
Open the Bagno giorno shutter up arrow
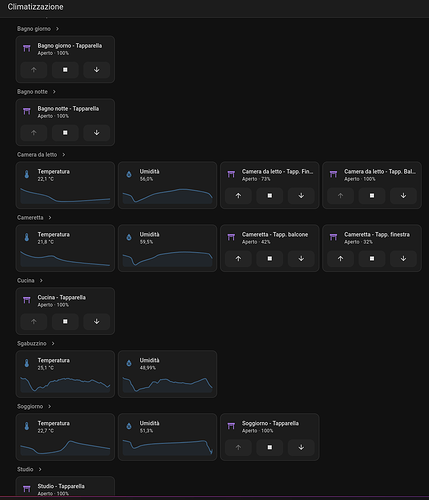(34, 70)
